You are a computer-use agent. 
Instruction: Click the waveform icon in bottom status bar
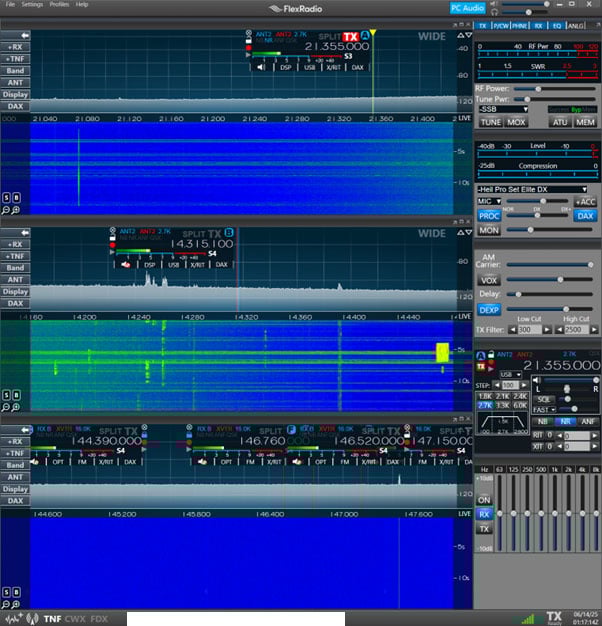13,619
